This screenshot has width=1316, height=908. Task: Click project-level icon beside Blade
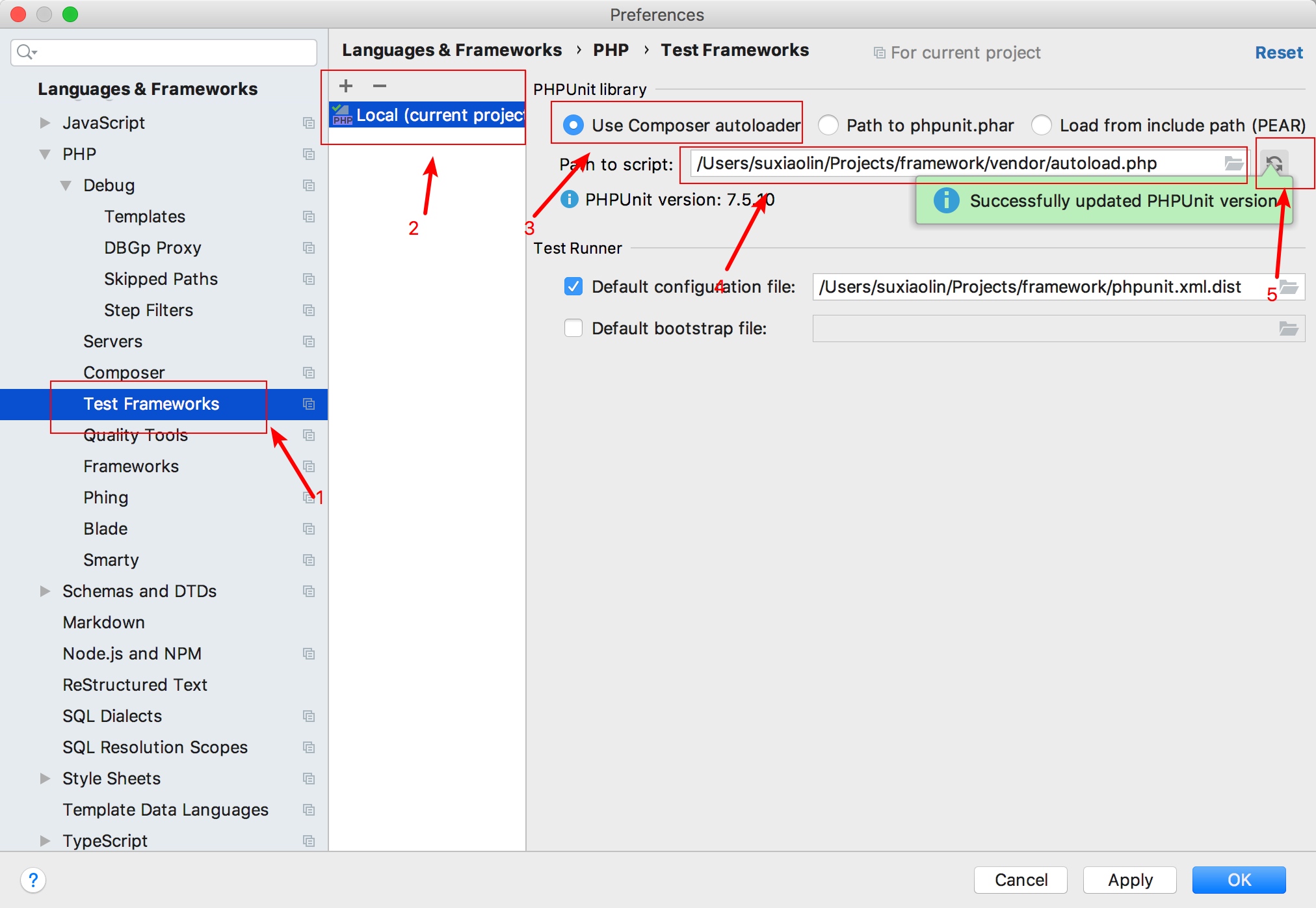click(x=309, y=529)
